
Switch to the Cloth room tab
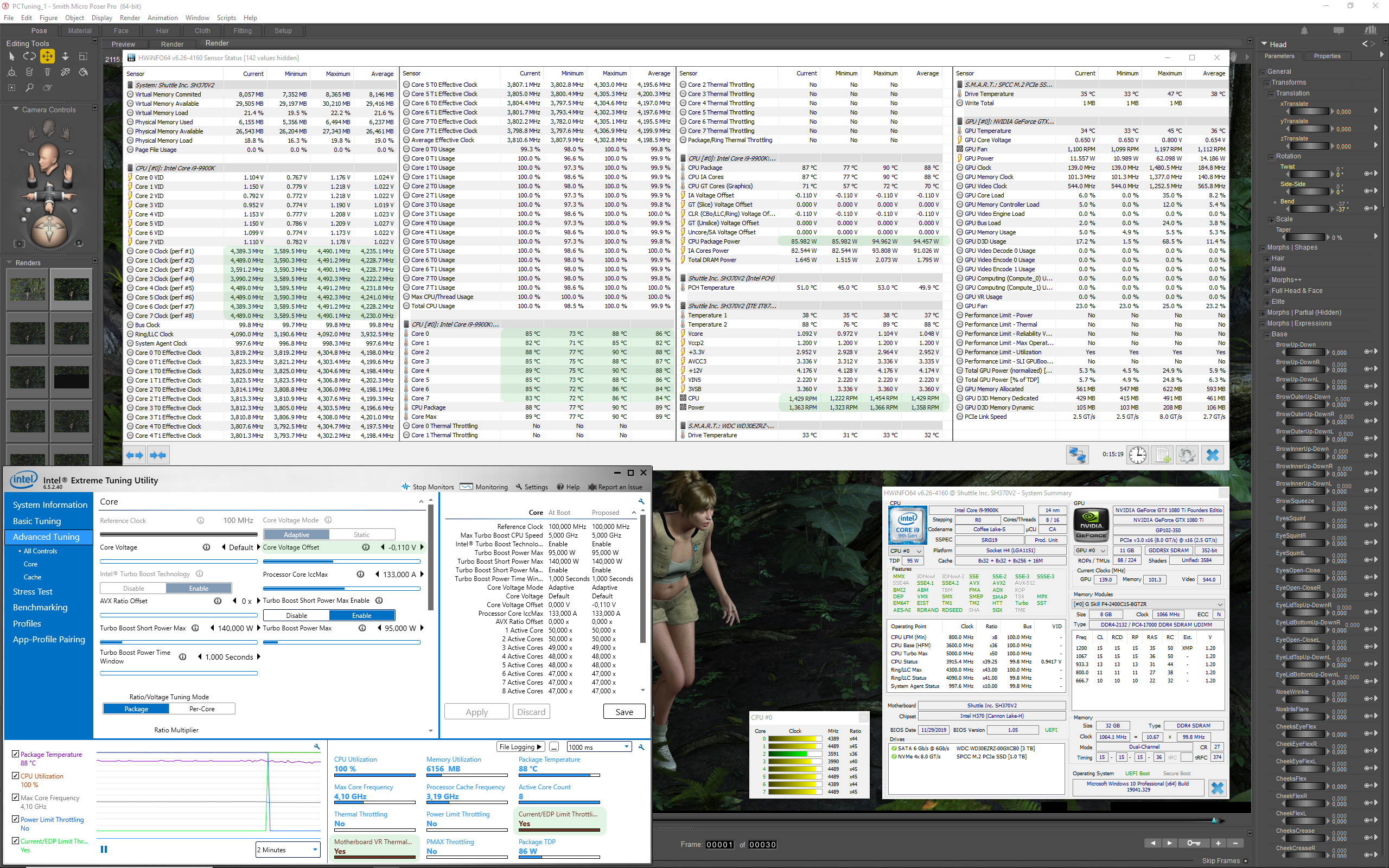point(202,31)
